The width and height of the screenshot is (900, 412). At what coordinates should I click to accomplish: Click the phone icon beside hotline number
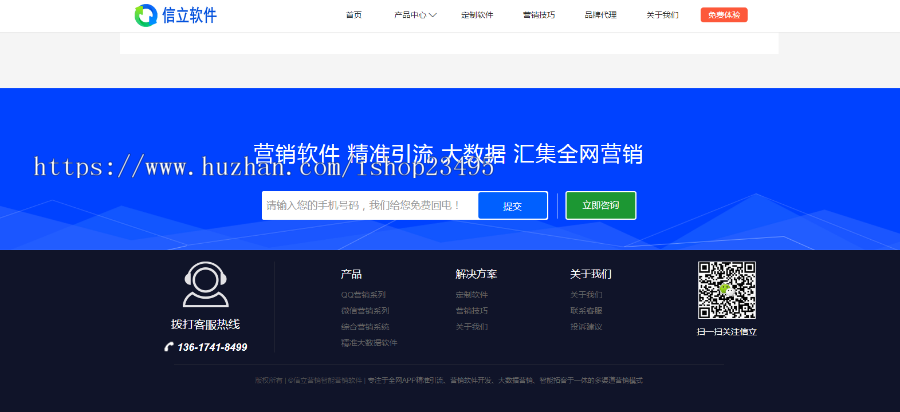click(169, 347)
